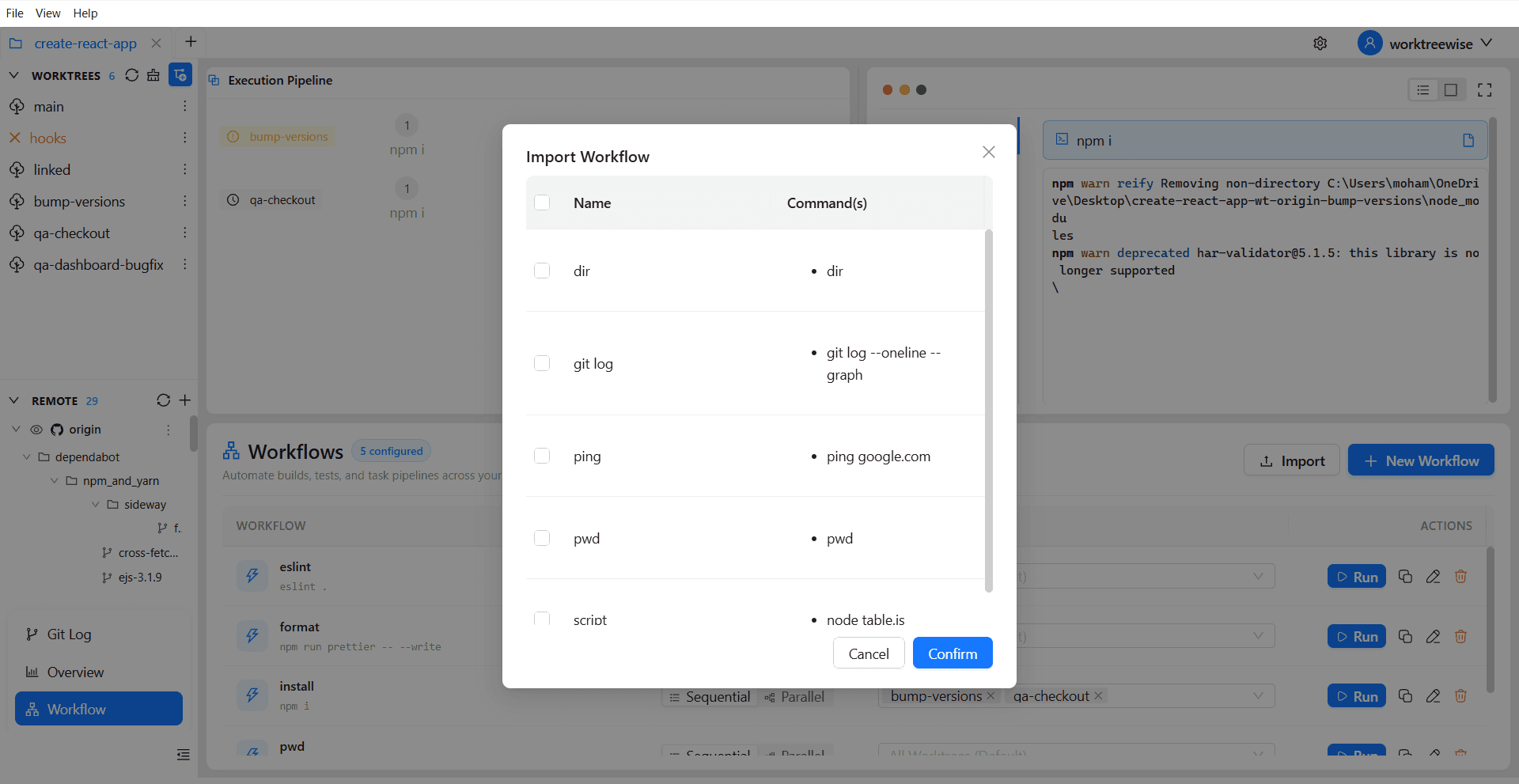
Task: Open the Git Log view
Action: click(99, 634)
